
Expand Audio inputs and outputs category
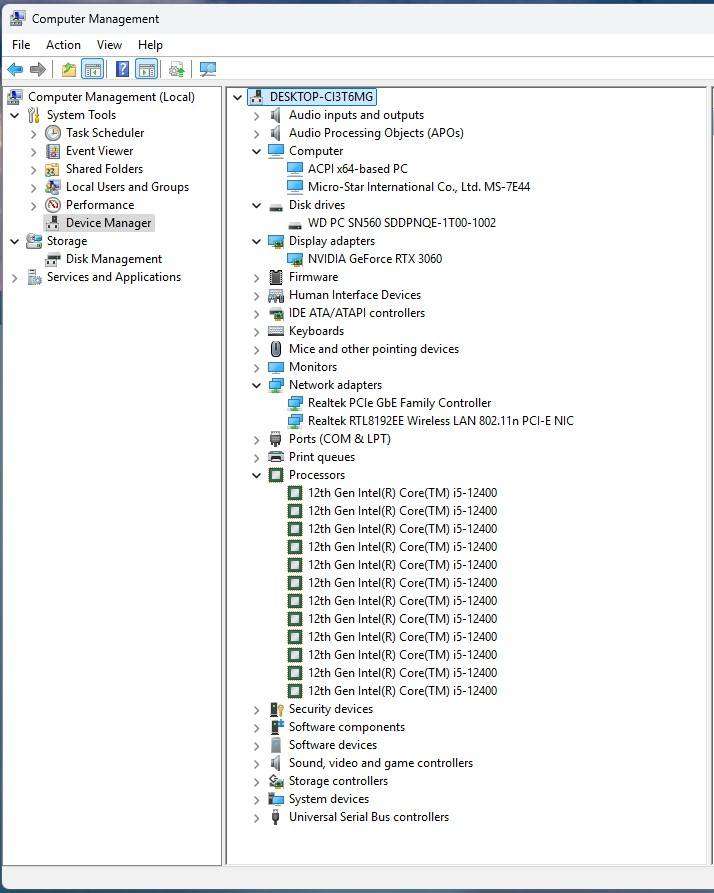(256, 116)
